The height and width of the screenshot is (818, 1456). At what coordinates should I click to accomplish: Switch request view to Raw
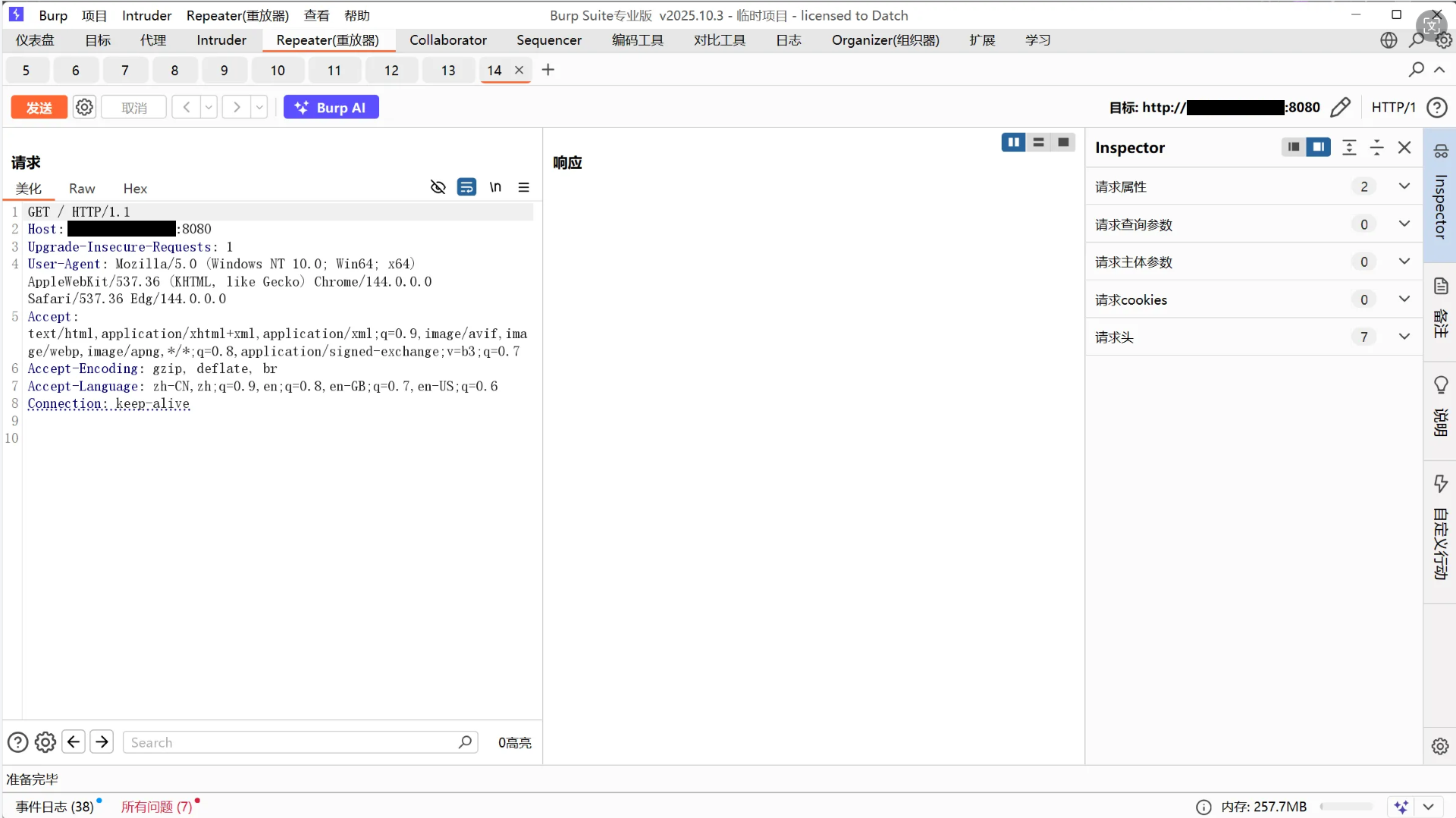point(82,189)
